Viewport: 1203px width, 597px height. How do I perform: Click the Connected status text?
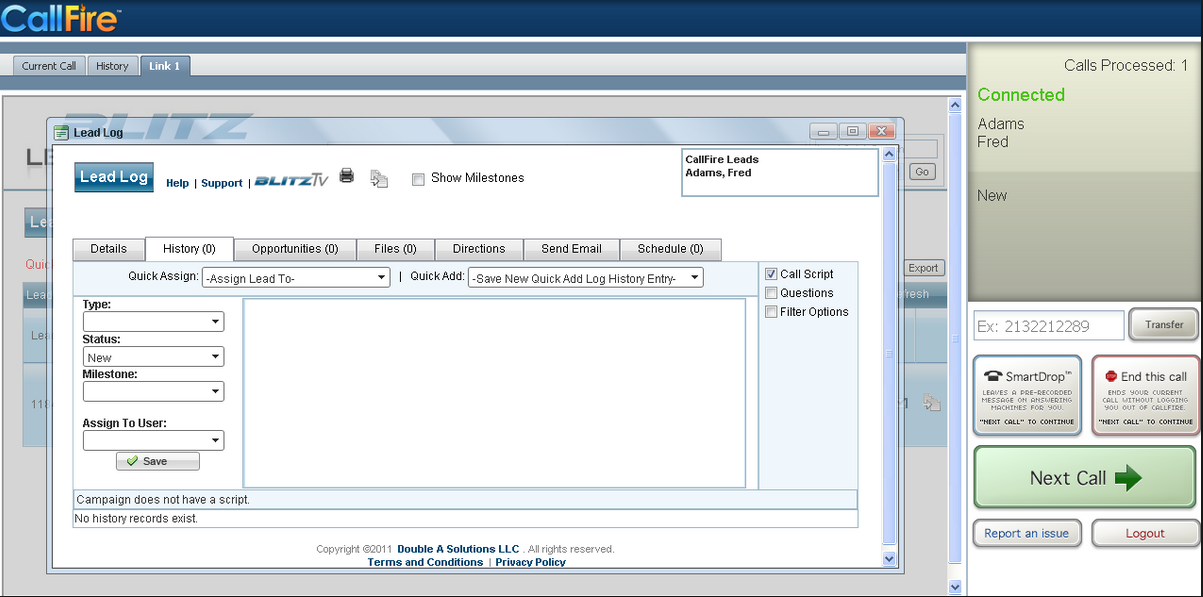click(1021, 95)
